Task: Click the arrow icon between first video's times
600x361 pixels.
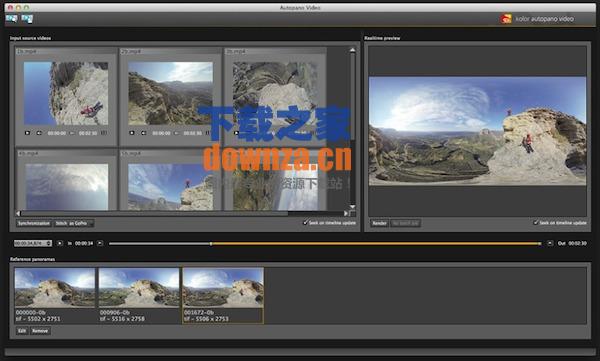Action: coord(72,133)
